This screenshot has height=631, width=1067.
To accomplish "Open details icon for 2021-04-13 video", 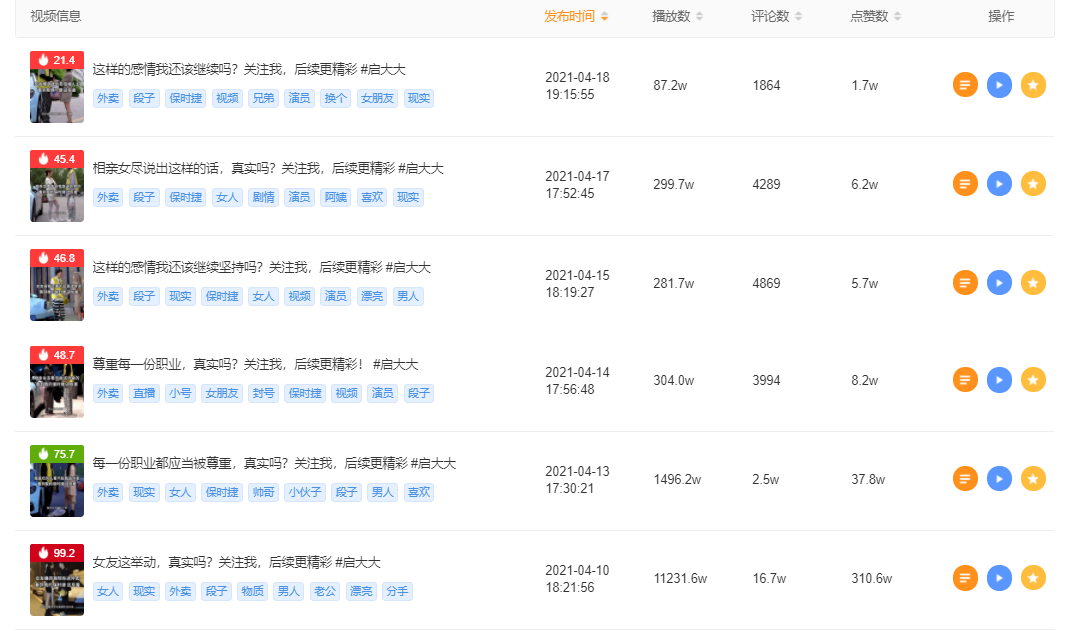I will 965,479.
